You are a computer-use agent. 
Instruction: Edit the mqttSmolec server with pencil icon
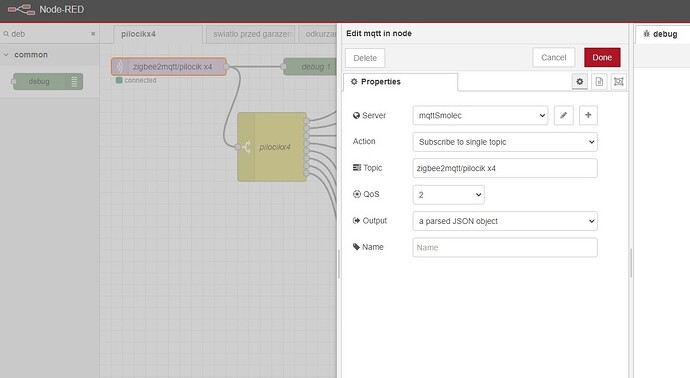[x=564, y=115]
